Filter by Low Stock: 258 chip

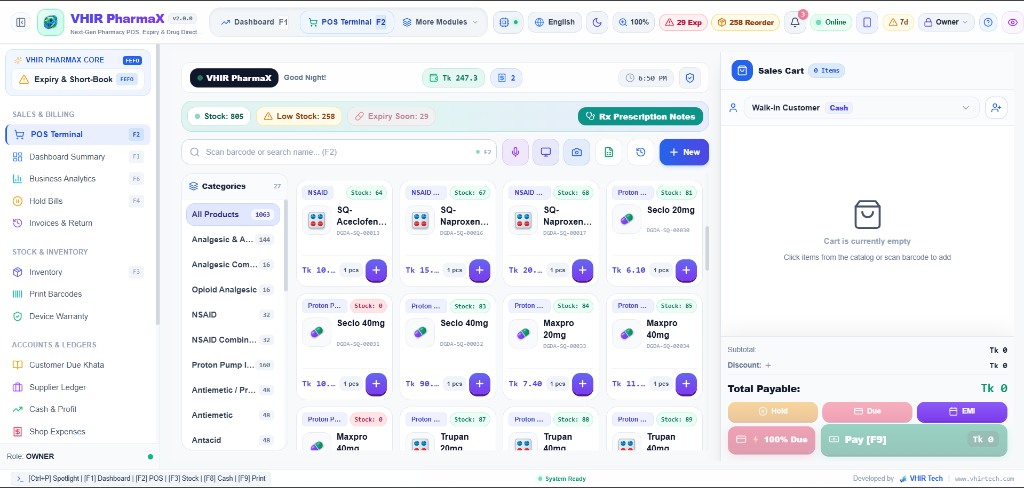298,116
